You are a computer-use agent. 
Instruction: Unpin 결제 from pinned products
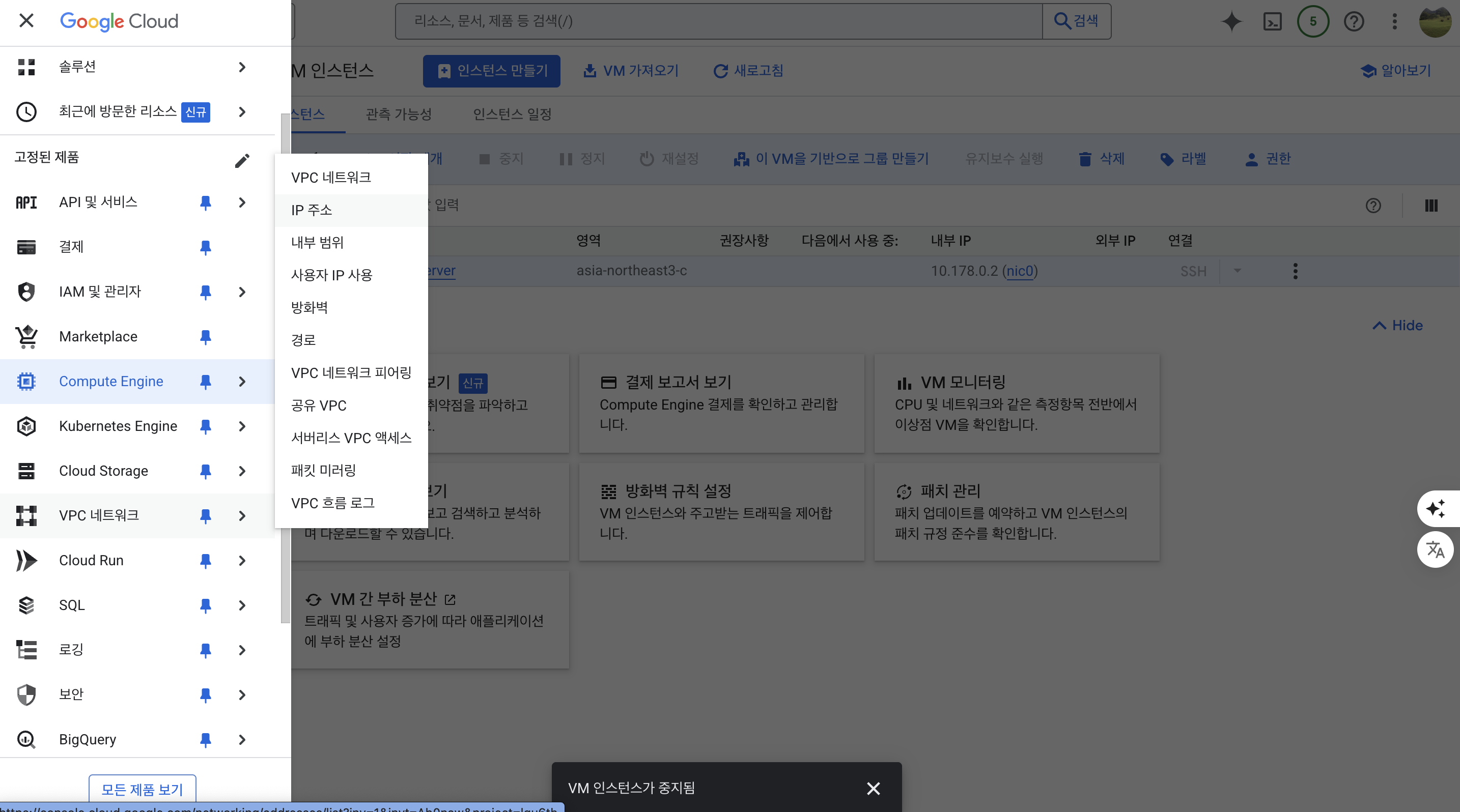[x=205, y=247]
